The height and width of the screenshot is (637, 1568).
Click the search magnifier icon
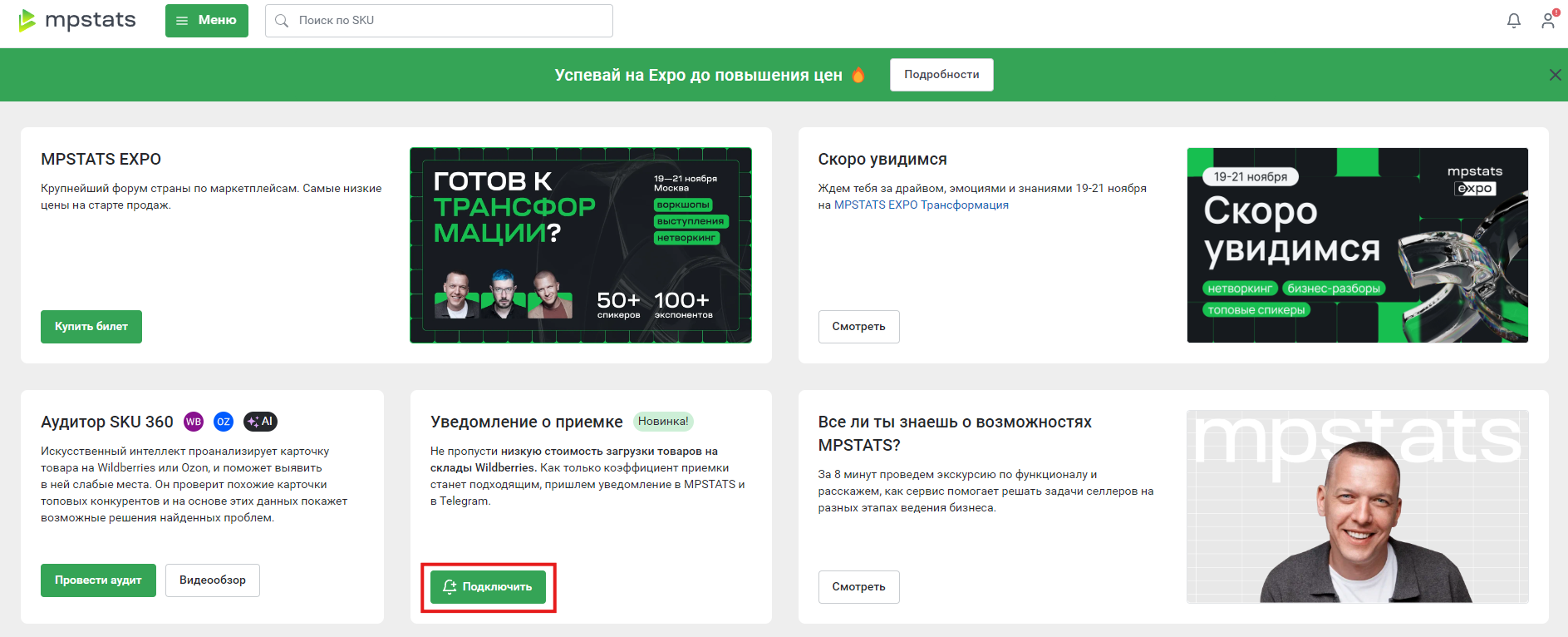(x=282, y=21)
